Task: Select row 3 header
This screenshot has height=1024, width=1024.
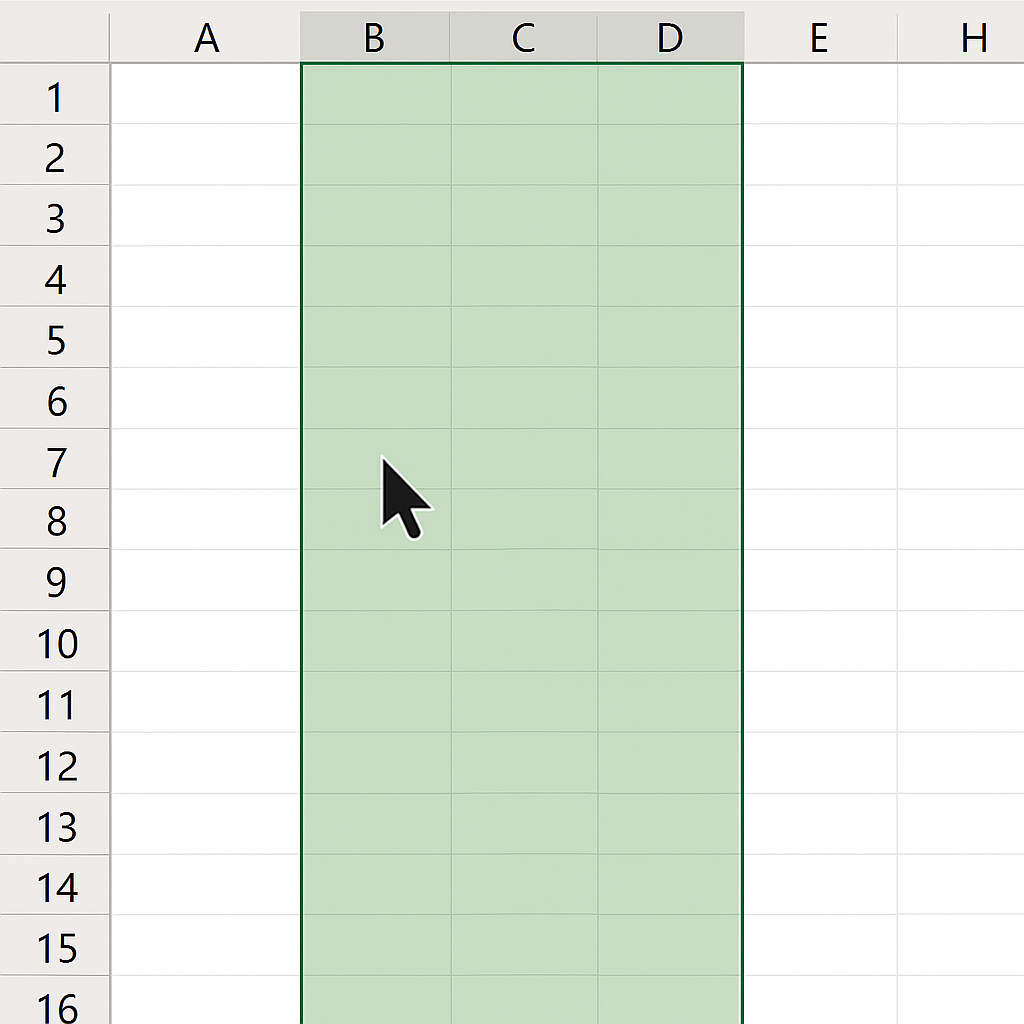Action: click(55, 216)
